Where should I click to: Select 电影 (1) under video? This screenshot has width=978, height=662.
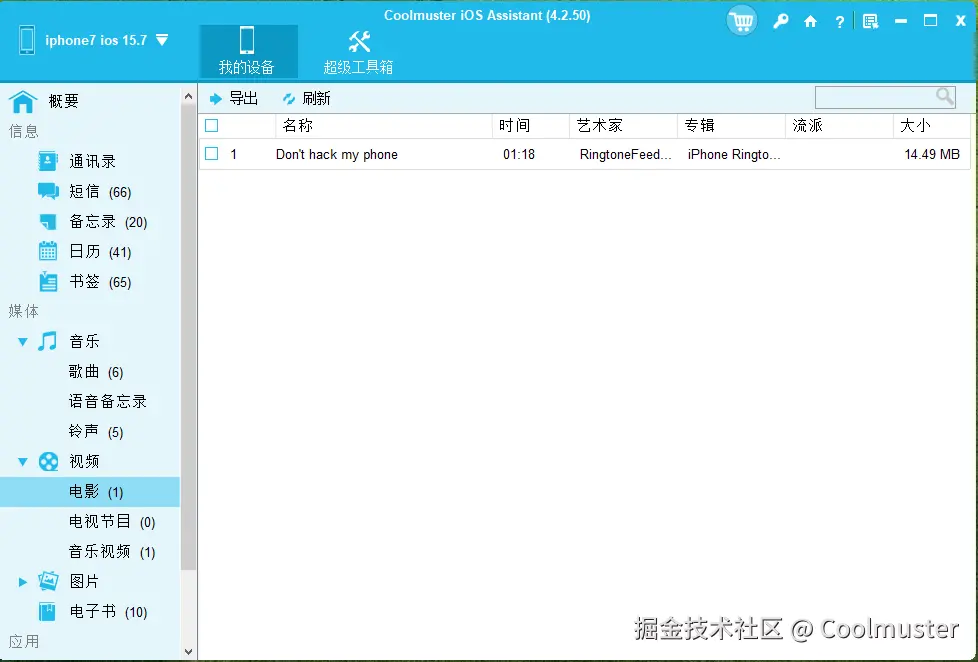tap(90, 492)
